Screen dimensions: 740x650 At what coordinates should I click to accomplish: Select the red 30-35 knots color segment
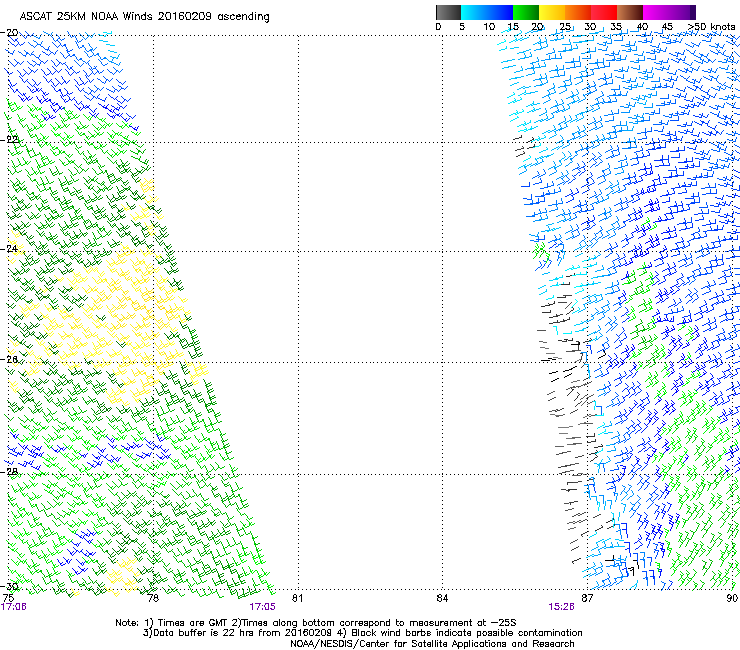click(604, 12)
